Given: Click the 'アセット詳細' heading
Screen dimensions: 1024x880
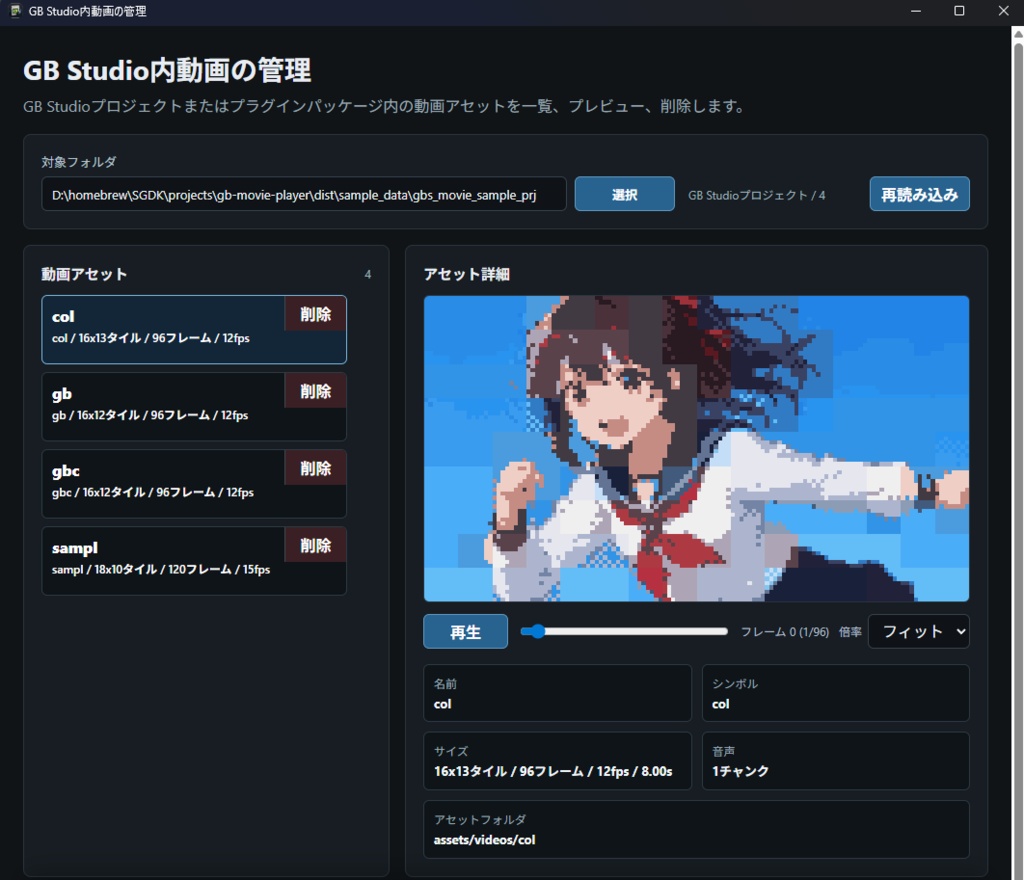Looking at the screenshot, I should (x=466, y=274).
